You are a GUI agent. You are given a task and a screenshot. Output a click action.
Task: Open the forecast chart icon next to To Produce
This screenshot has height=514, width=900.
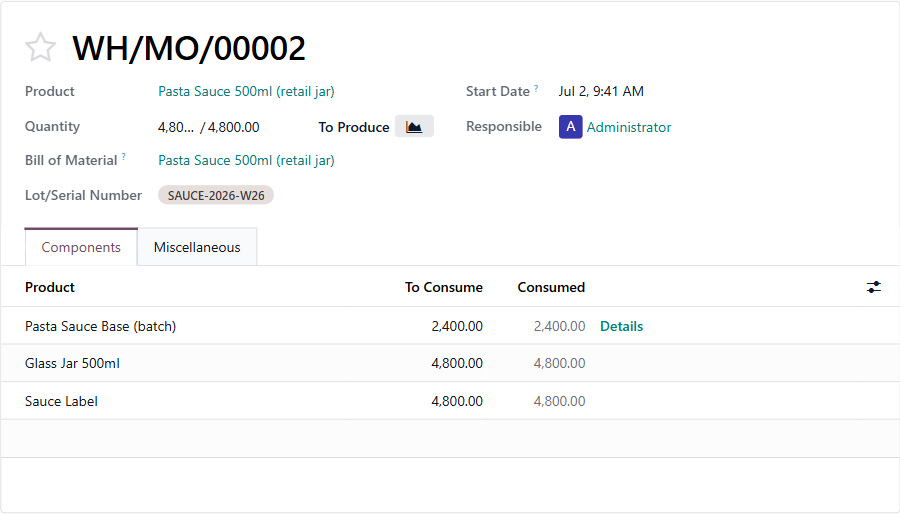(x=414, y=127)
